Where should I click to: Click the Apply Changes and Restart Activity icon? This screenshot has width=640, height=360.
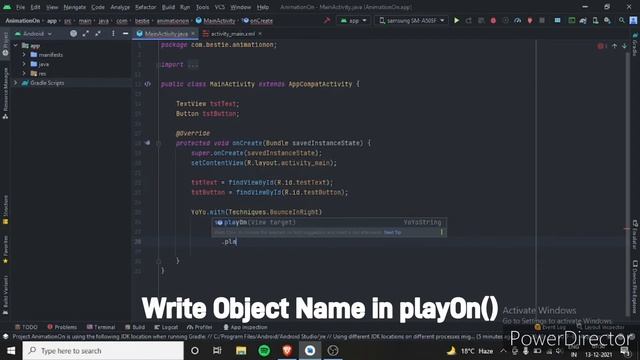tap(469, 20)
